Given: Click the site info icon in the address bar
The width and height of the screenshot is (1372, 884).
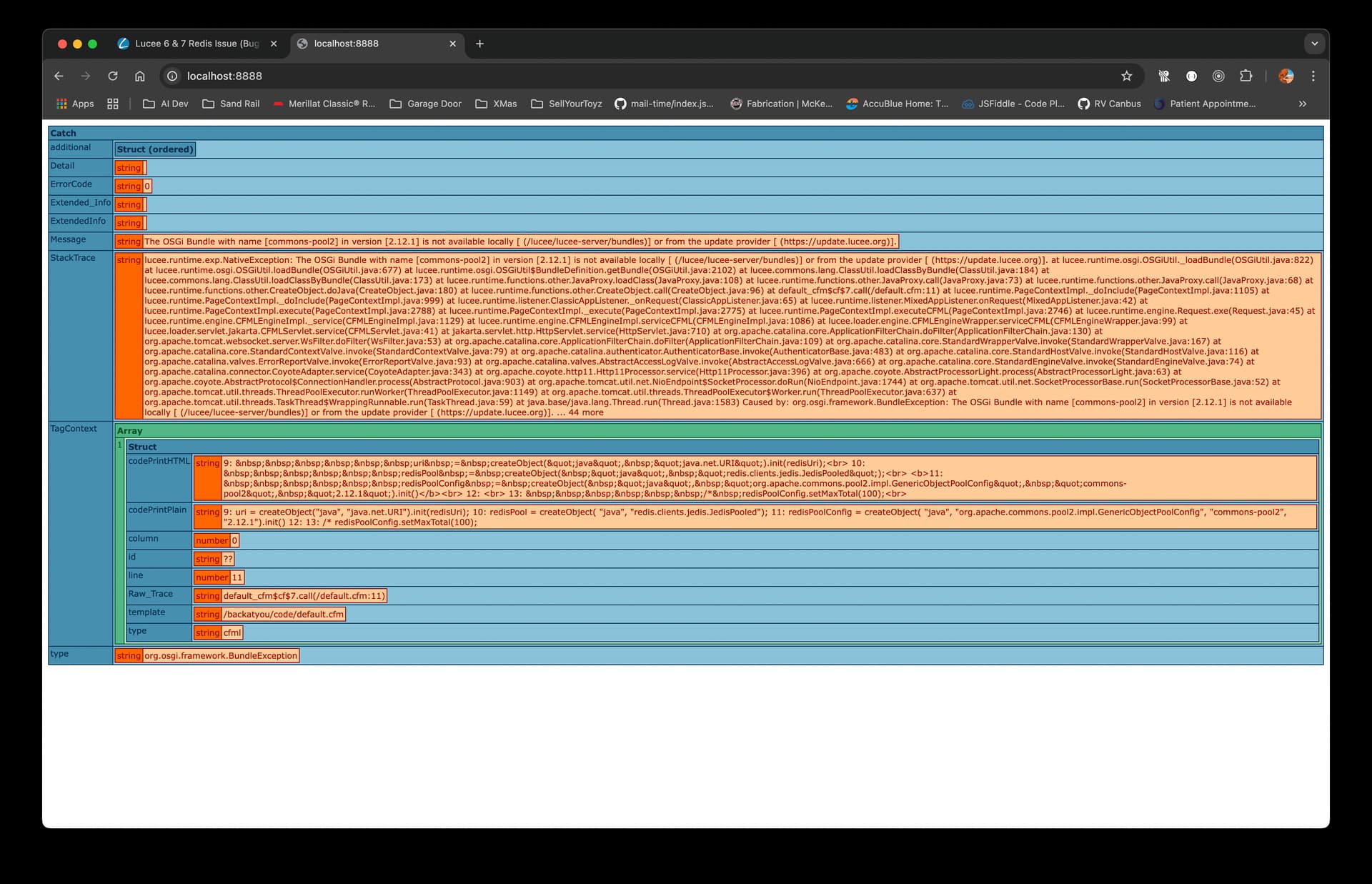Looking at the screenshot, I should (x=172, y=76).
